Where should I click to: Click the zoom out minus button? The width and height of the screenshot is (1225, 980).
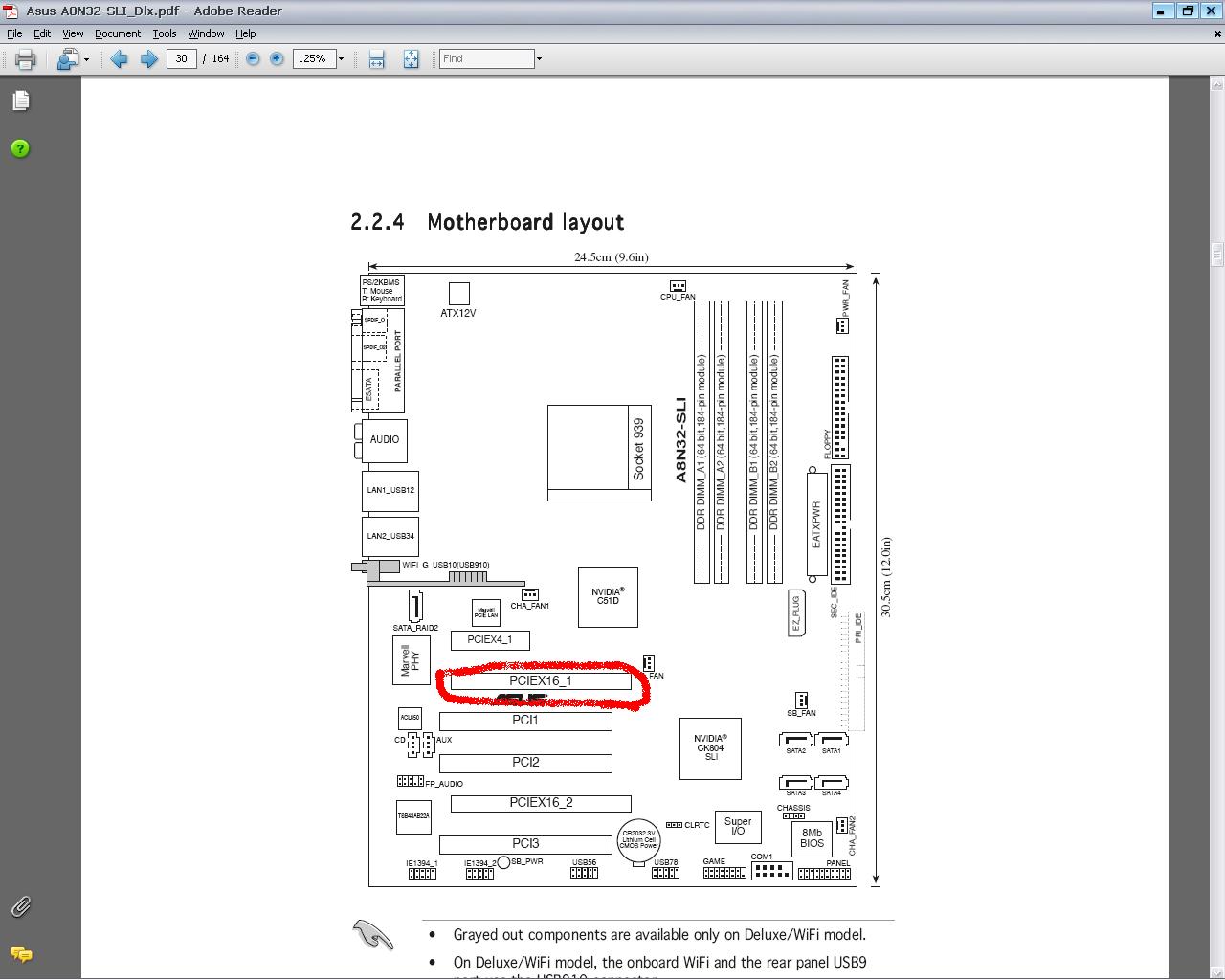[x=253, y=59]
